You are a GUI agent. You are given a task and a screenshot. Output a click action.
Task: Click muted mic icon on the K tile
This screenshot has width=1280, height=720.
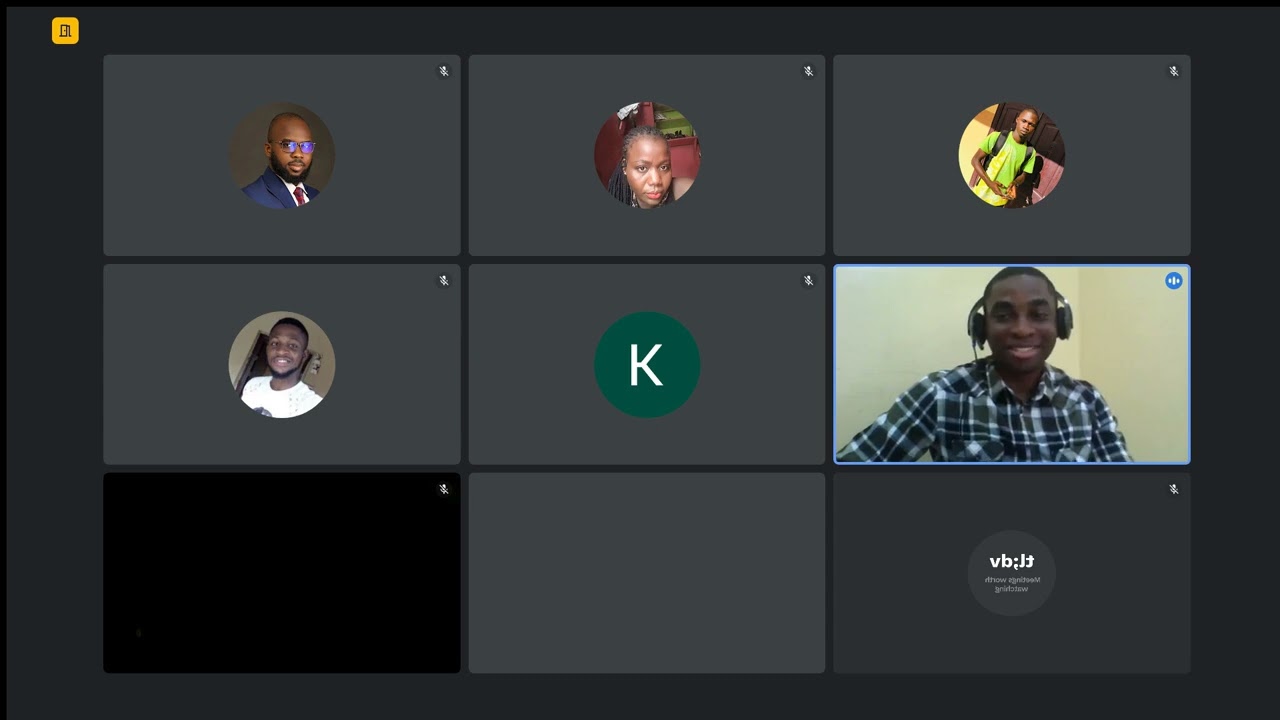coord(809,281)
